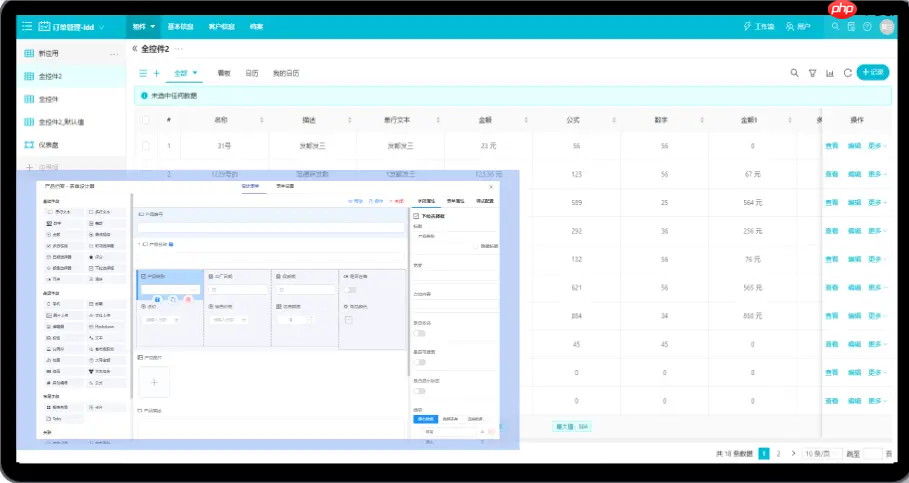Open the filter funnel icon in the table toolbar

(812, 73)
